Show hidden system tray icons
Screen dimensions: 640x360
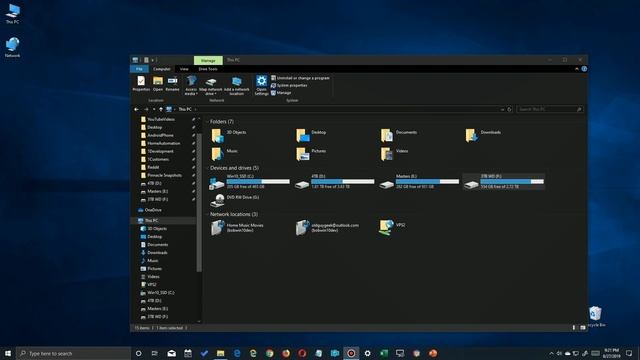(x=551, y=353)
